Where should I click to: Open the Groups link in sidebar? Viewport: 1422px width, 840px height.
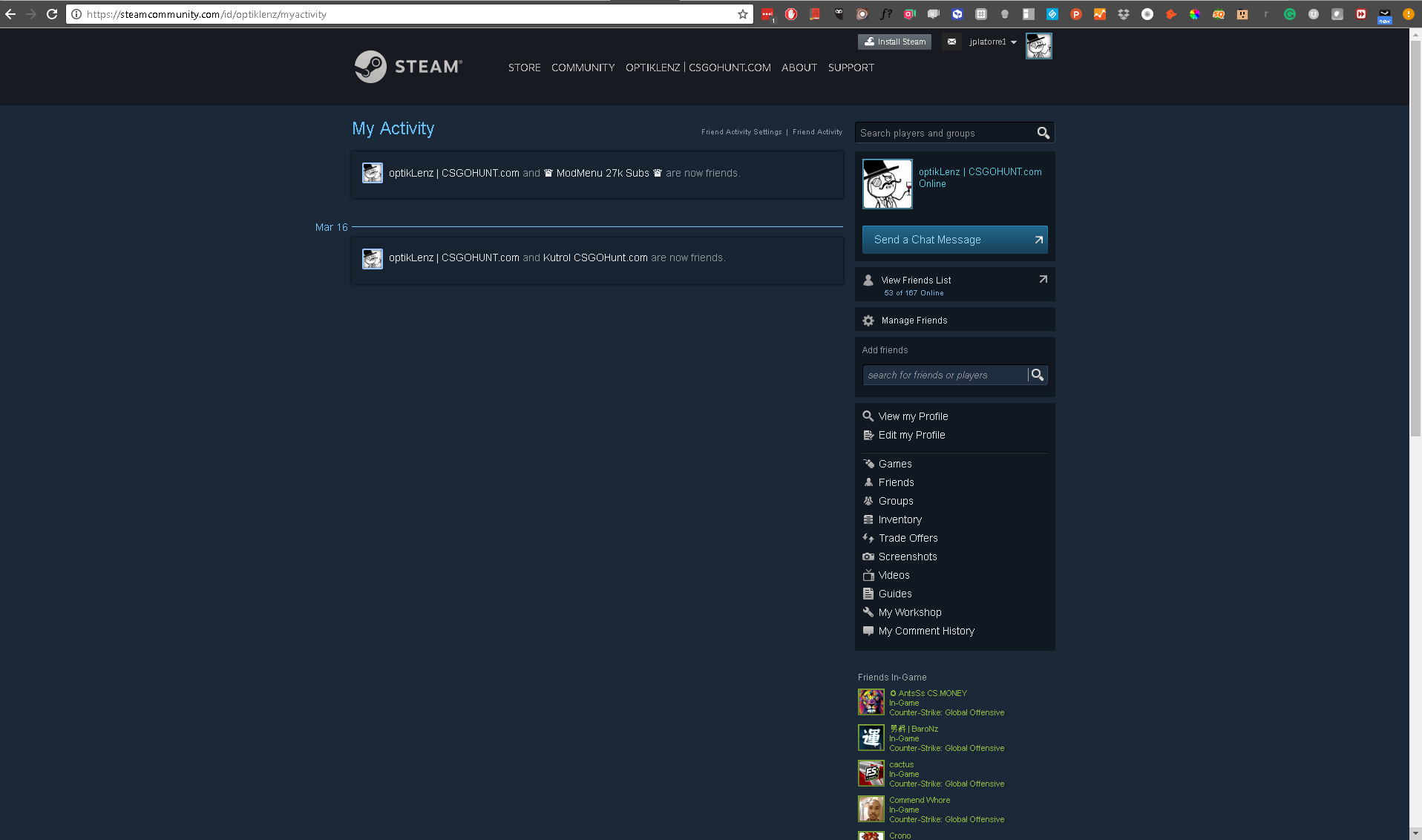(896, 501)
